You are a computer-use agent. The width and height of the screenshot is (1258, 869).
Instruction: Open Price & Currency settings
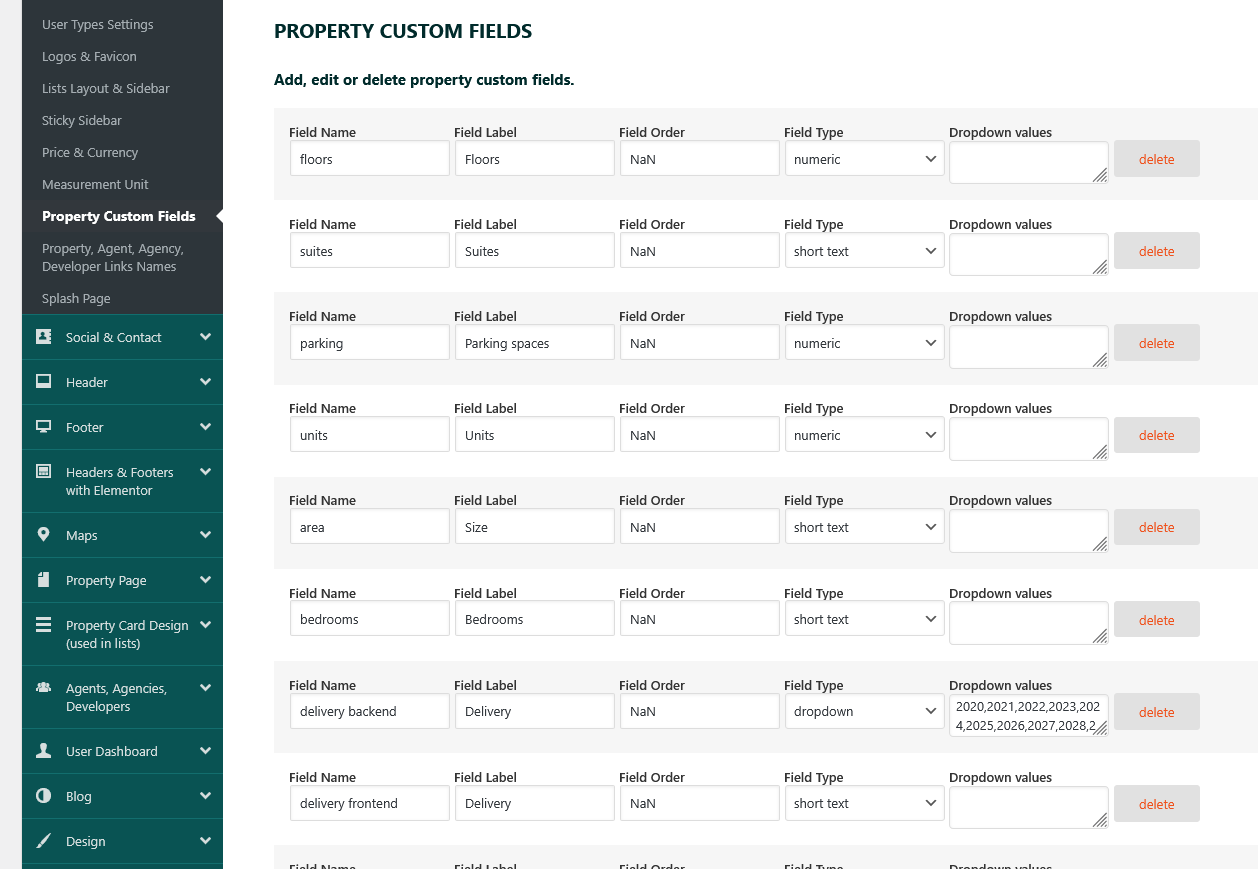90,152
